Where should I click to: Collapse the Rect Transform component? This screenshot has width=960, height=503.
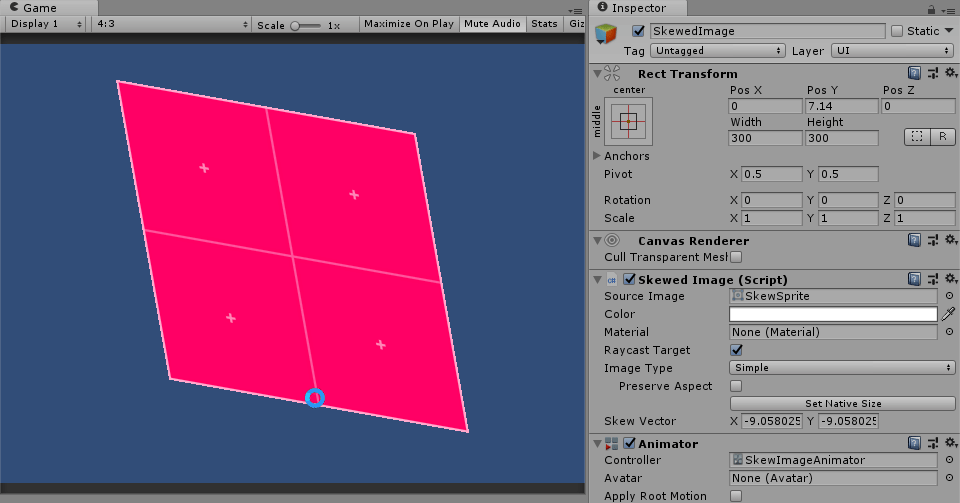(x=597, y=73)
